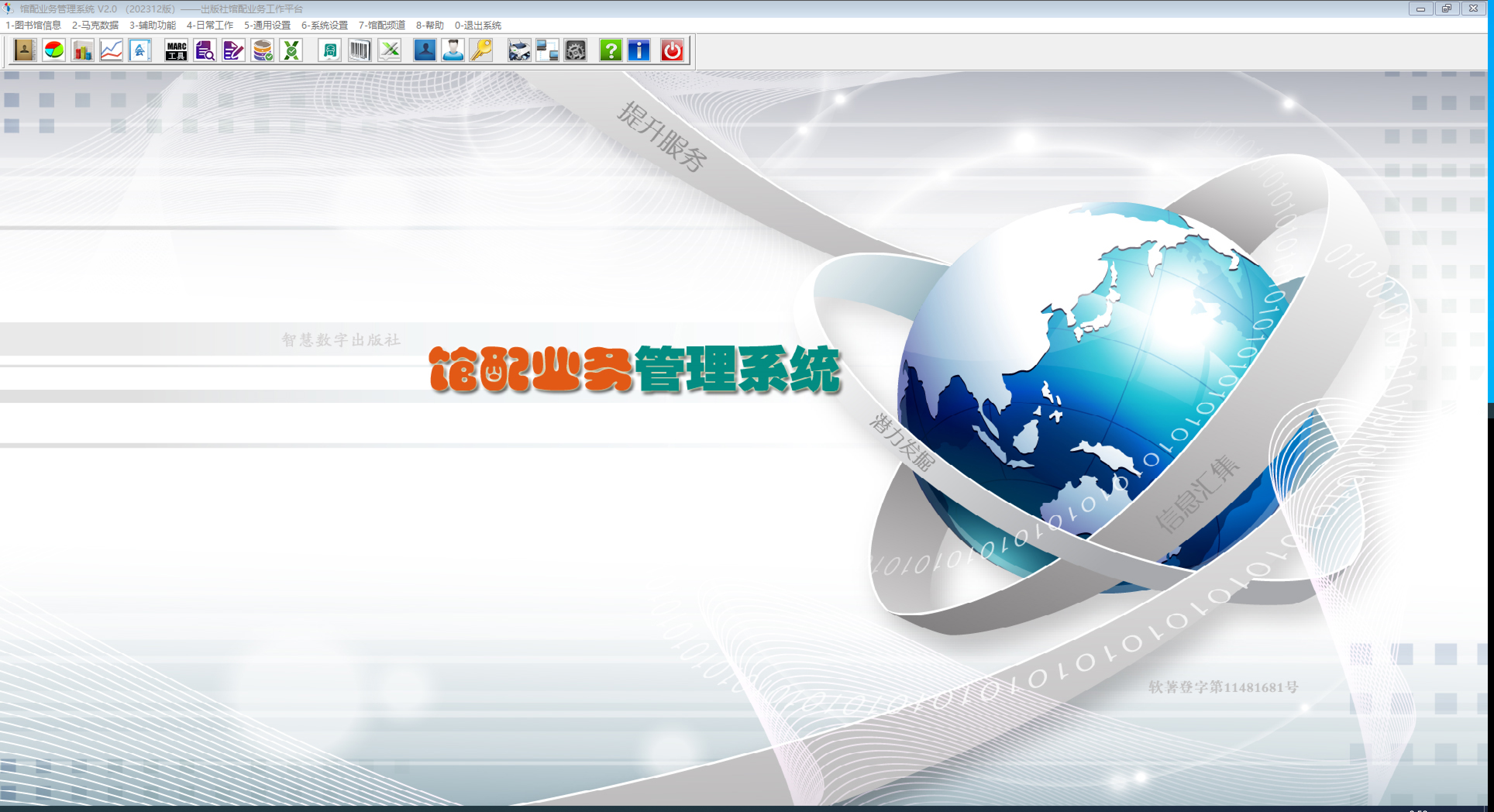Screen dimensions: 1494x812
Task: Click the printer icon
Action: [519, 50]
